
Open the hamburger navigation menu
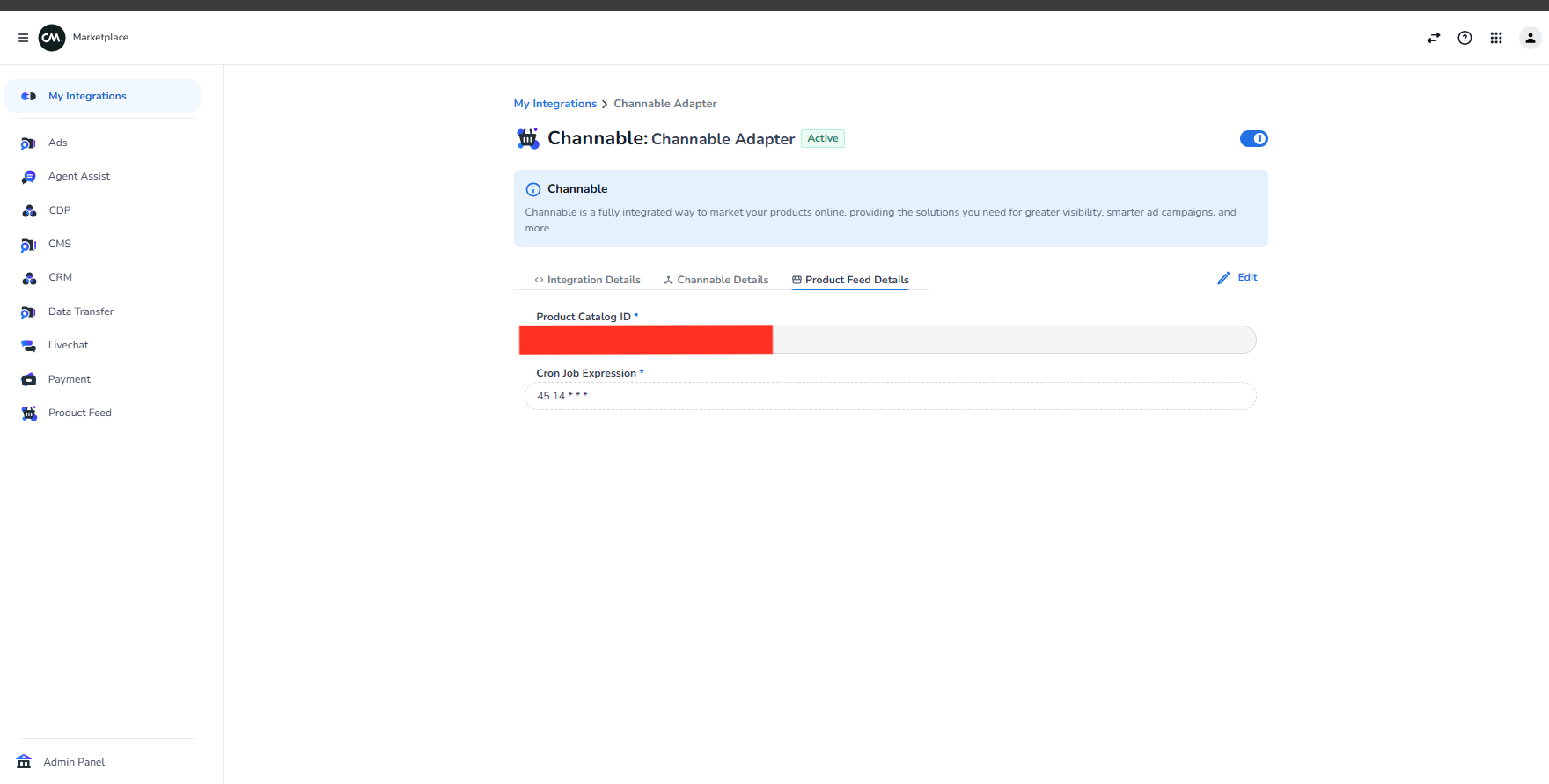[23, 38]
